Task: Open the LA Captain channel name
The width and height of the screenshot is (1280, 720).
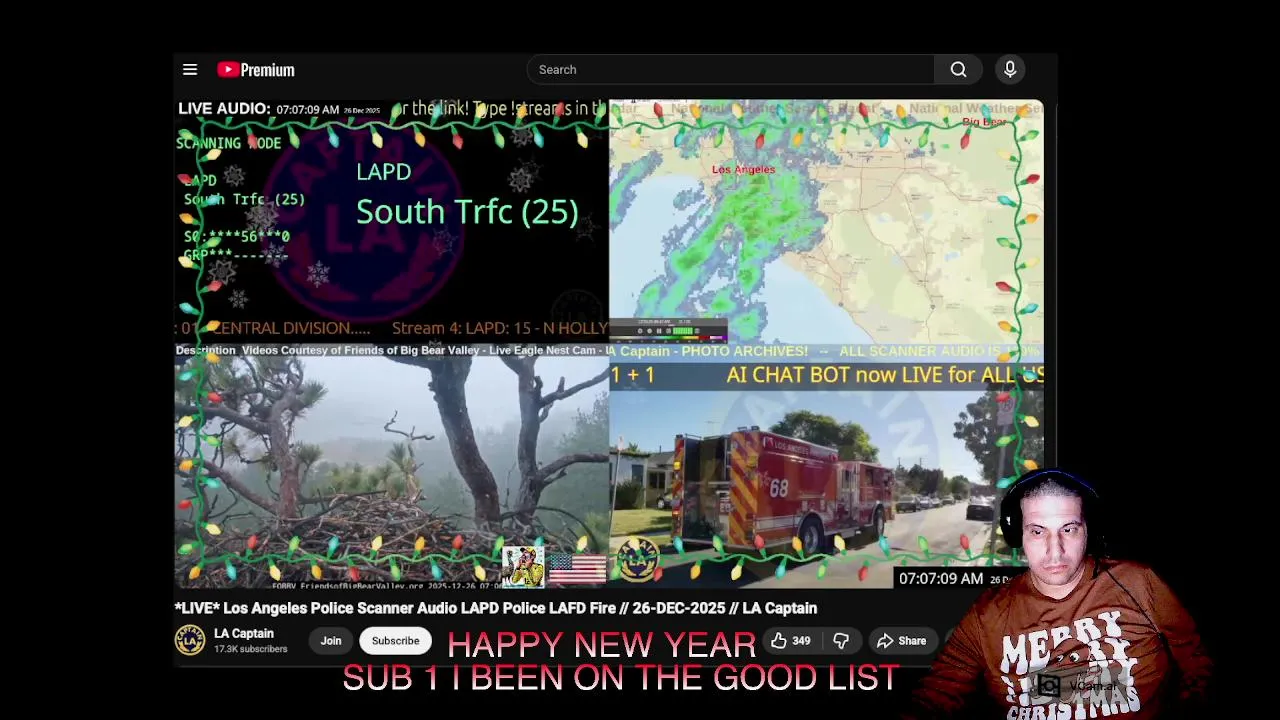Action: click(243, 633)
